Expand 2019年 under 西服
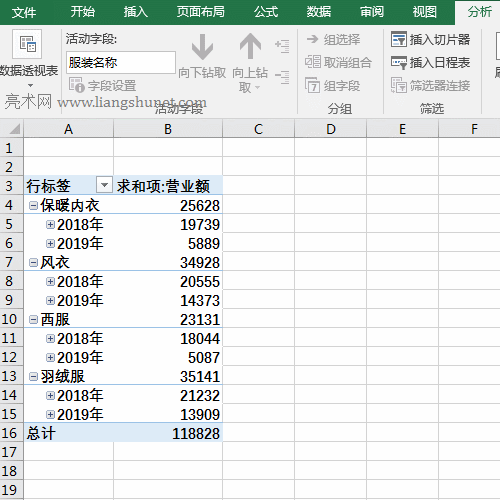 pos(50,358)
